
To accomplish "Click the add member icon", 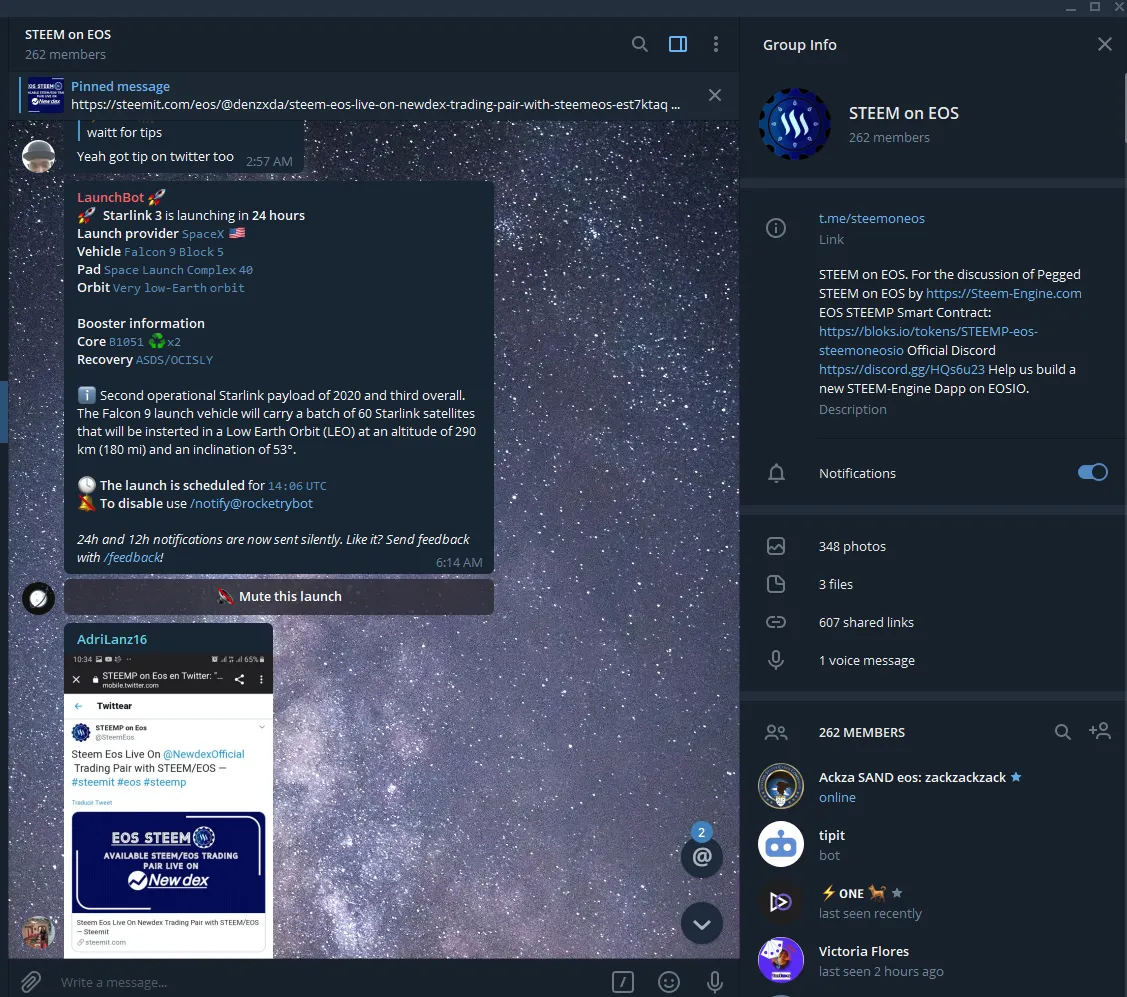I will pos(1100,731).
